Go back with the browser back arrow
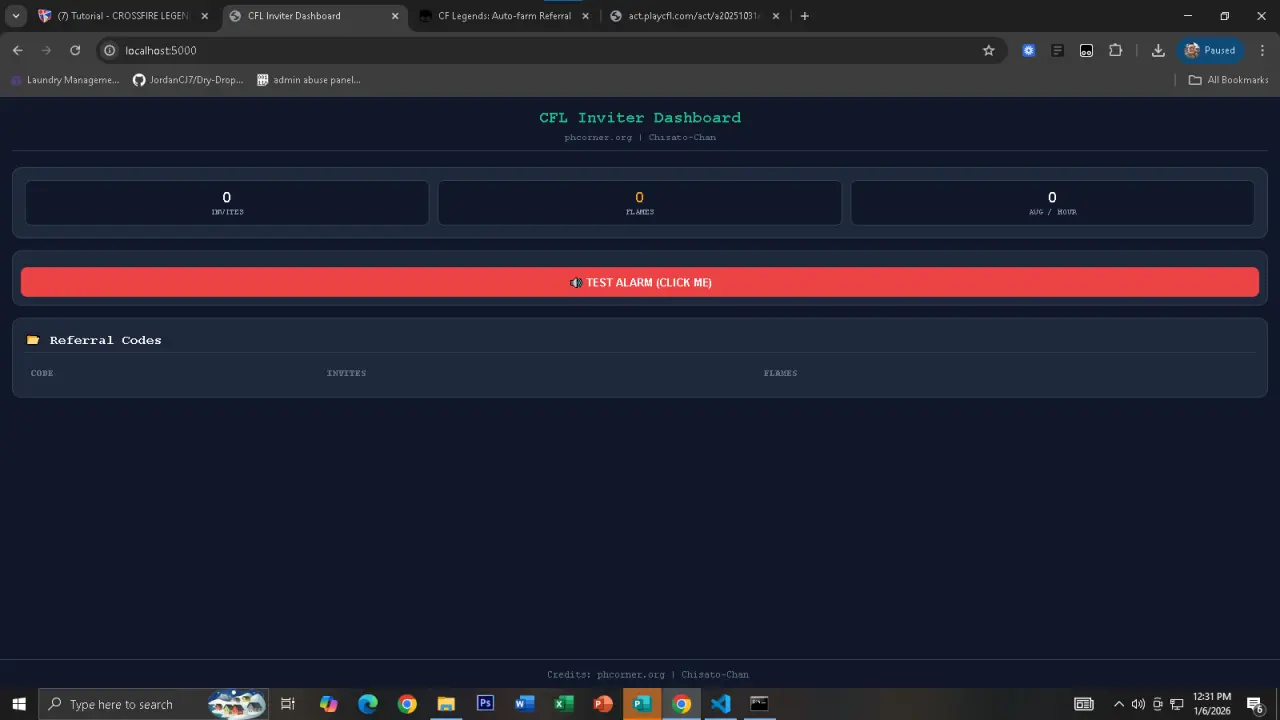Viewport: 1280px width, 720px height. [x=17, y=50]
